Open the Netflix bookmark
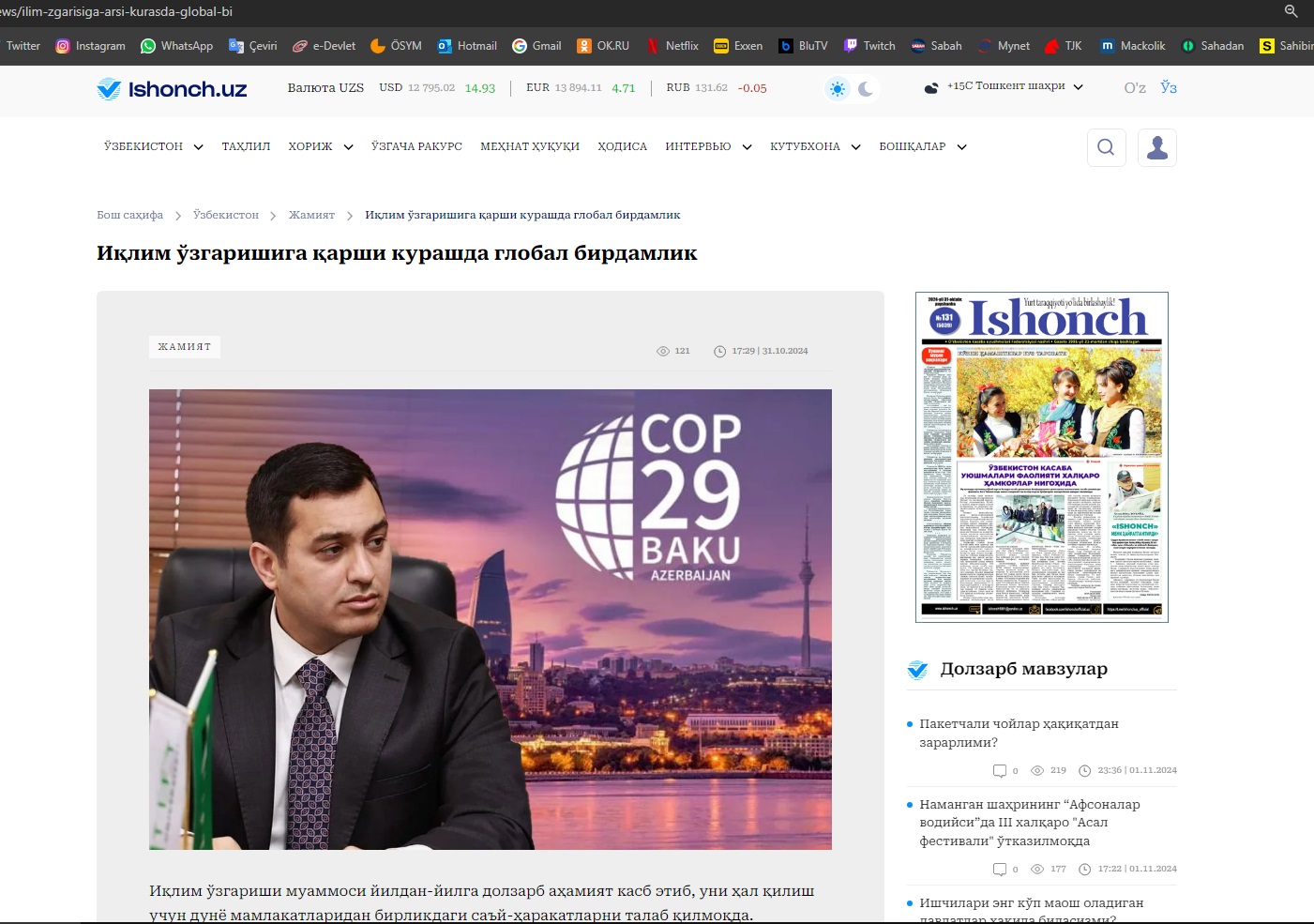Image resolution: width=1314 pixels, height=924 pixels. point(672,46)
